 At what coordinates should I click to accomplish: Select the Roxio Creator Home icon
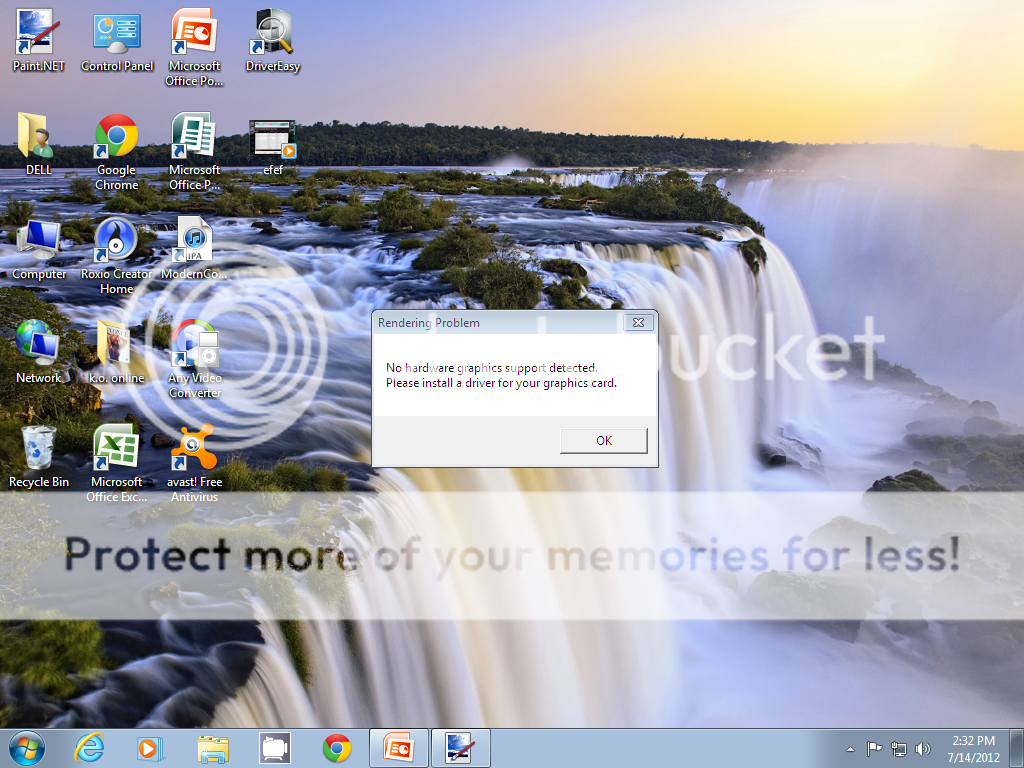pyautogui.click(x=116, y=242)
